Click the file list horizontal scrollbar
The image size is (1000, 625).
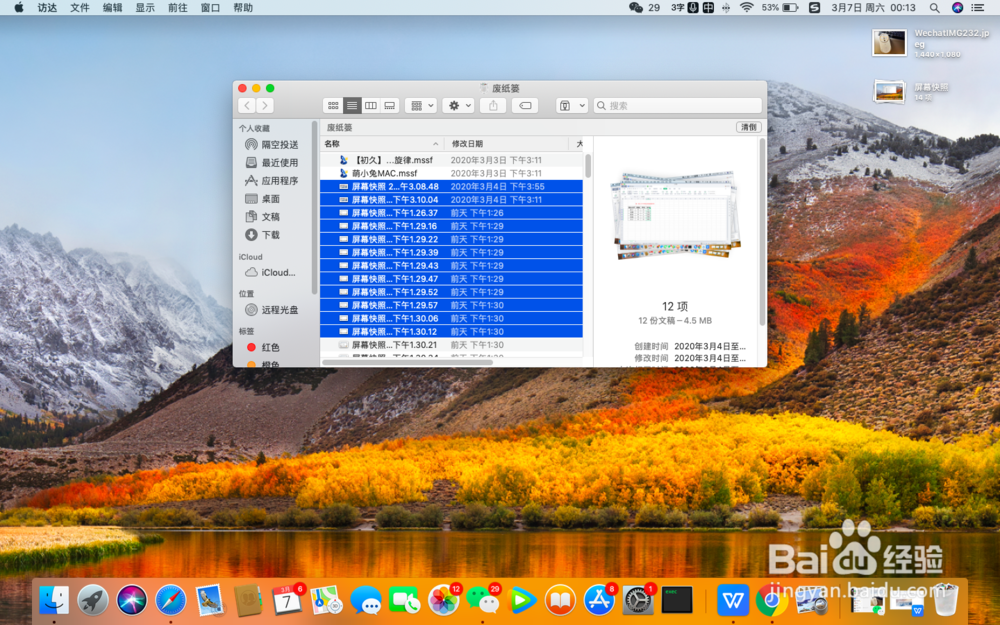click(408, 362)
